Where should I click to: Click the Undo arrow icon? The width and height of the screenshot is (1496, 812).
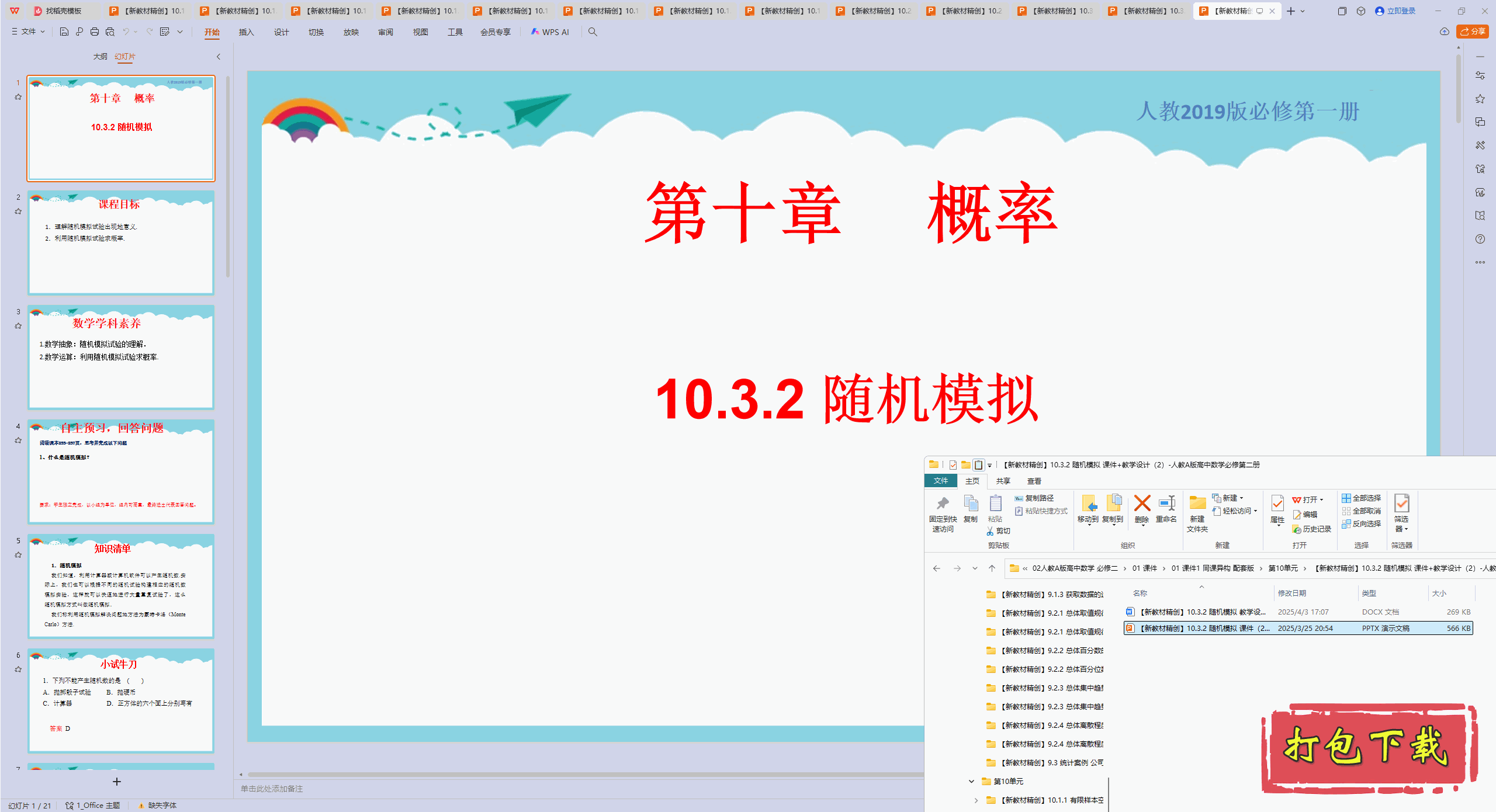[x=126, y=32]
